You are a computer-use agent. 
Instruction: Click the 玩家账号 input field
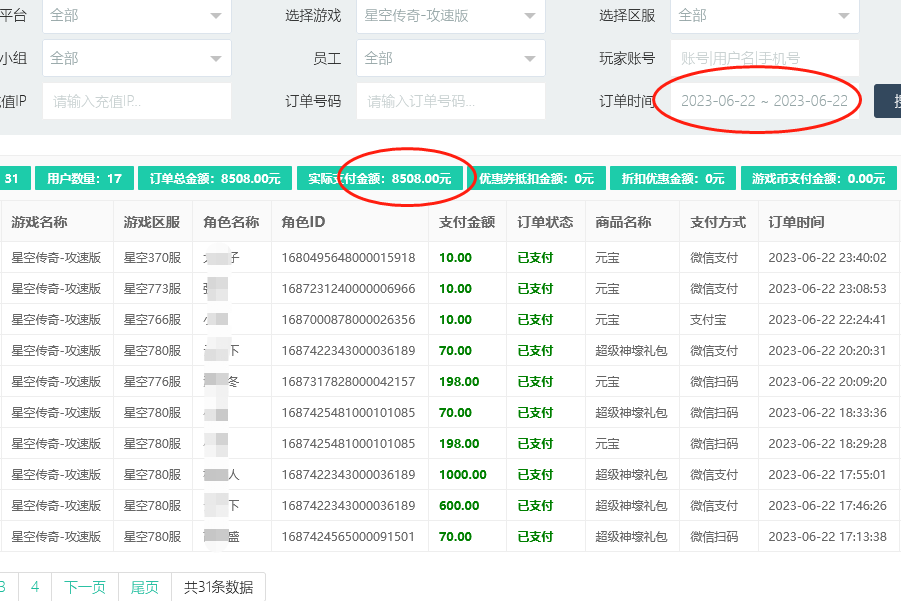tap(764, 58)
